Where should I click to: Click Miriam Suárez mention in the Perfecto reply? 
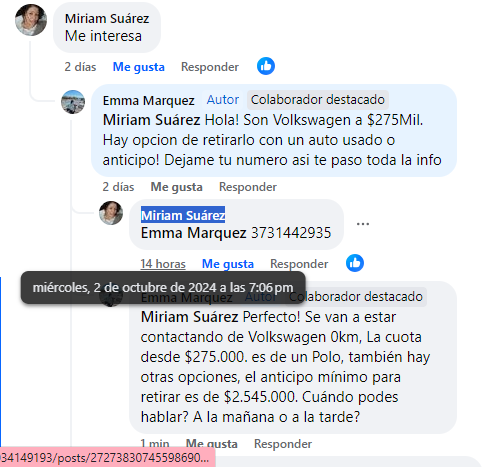189,317
